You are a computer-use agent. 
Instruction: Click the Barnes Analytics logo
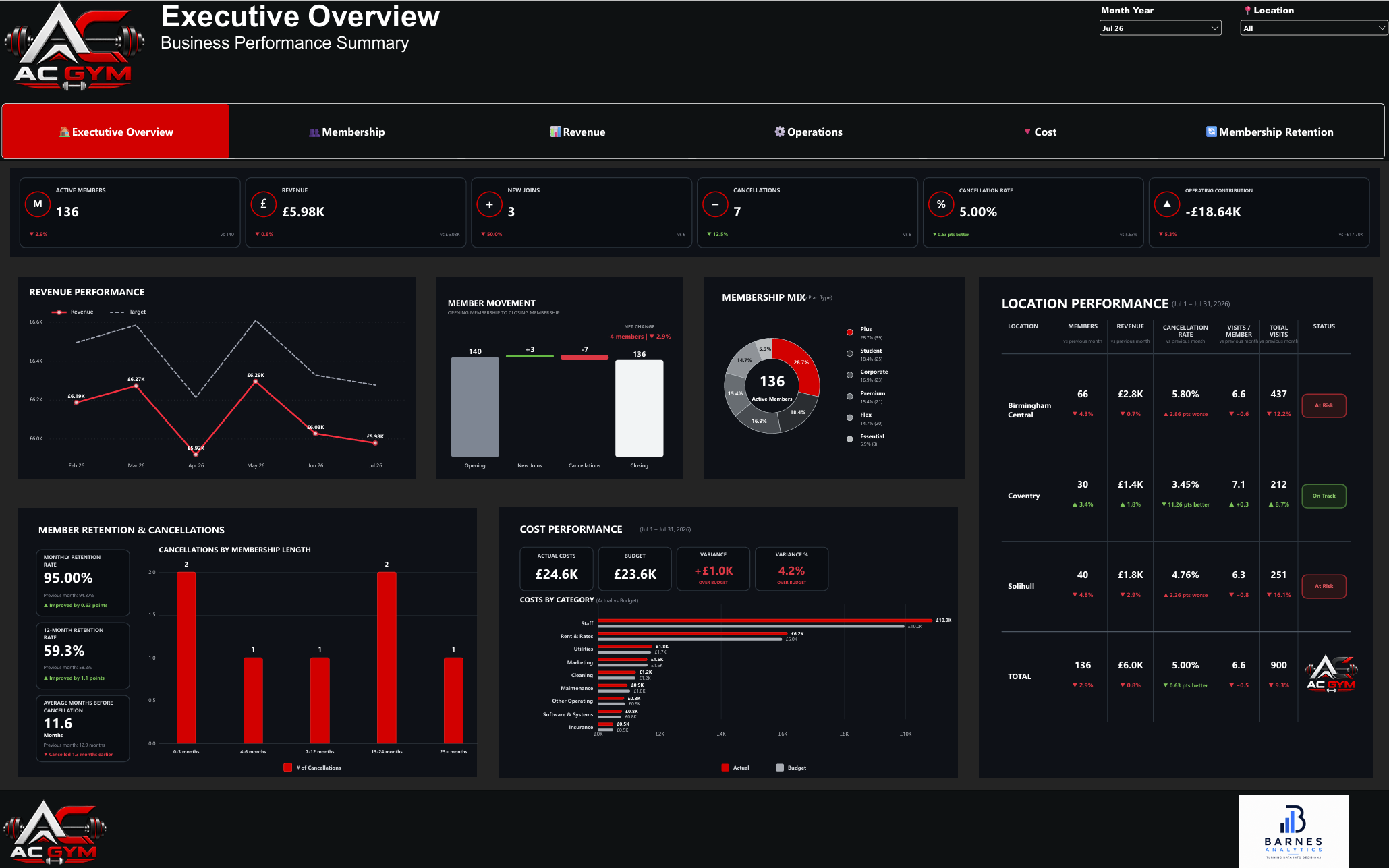click(x=1294, y=831)
